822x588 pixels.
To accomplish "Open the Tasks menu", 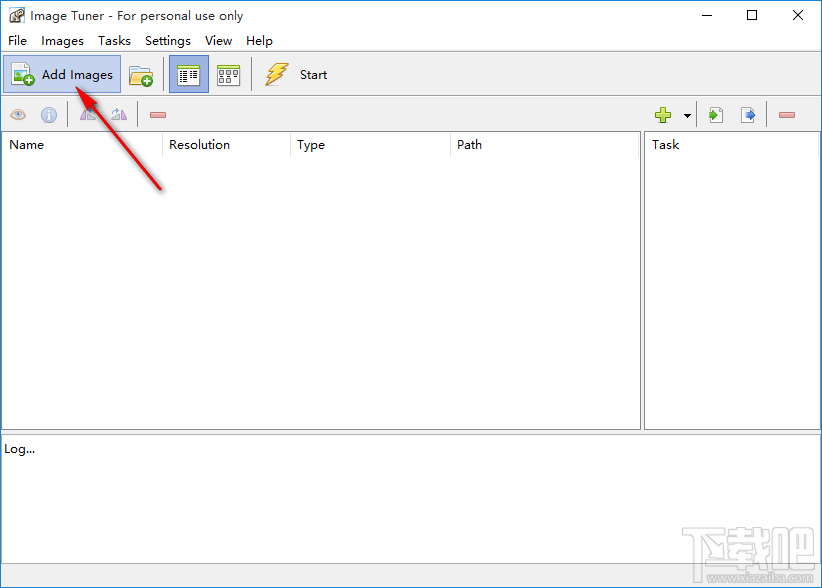I will click(114, 41).
